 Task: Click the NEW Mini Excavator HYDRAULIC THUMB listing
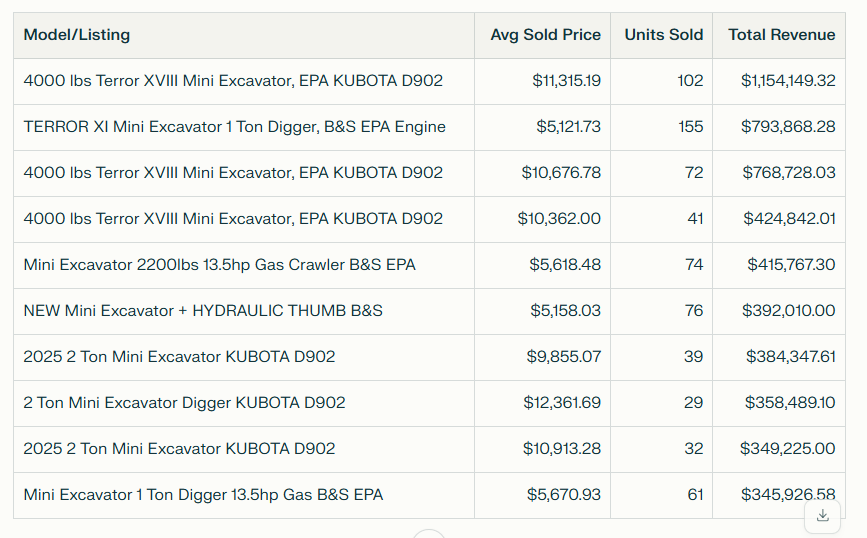(203, 311)
